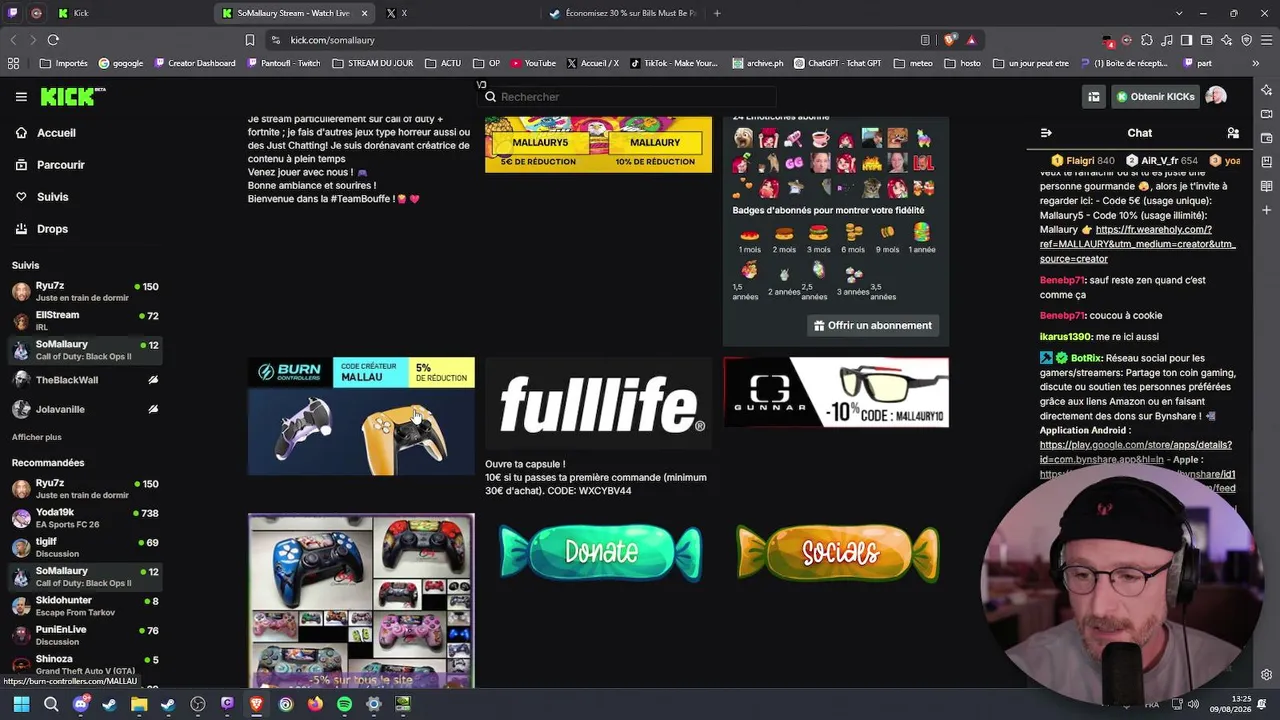Image resolution: width=1280 pixels, height=720 pixels.
Task: Open Skidohunter recommended channel
Action: click(84, 607)
